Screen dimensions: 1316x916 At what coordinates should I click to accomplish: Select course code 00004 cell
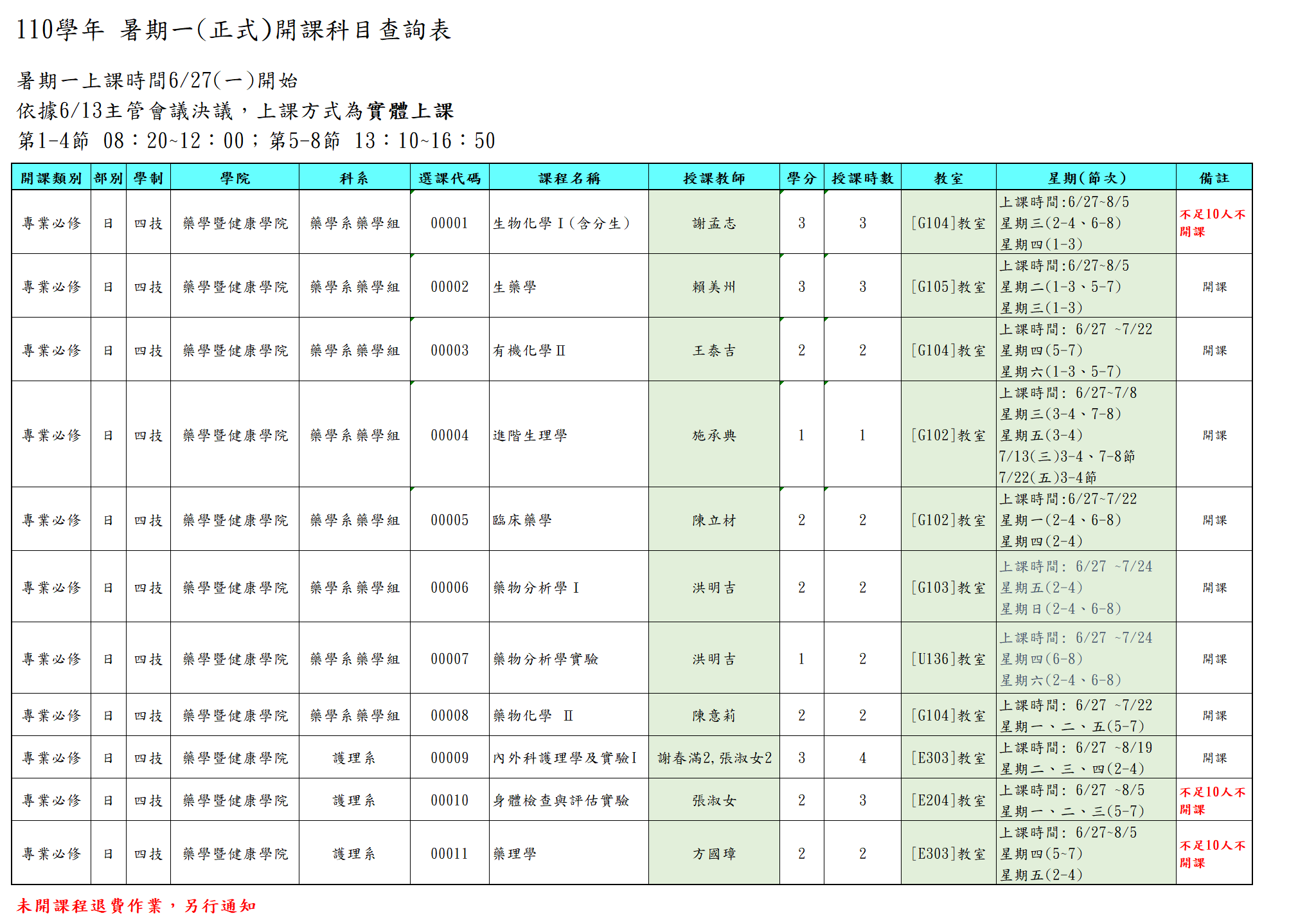[450, 435]
